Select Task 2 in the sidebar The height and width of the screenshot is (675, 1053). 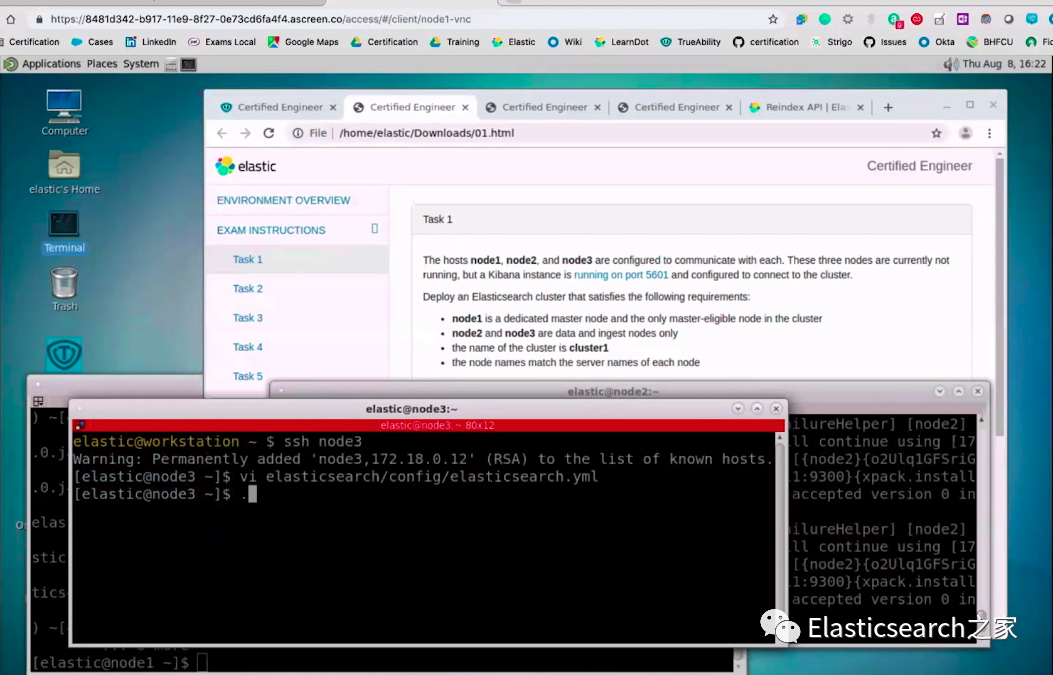[247, 289]
